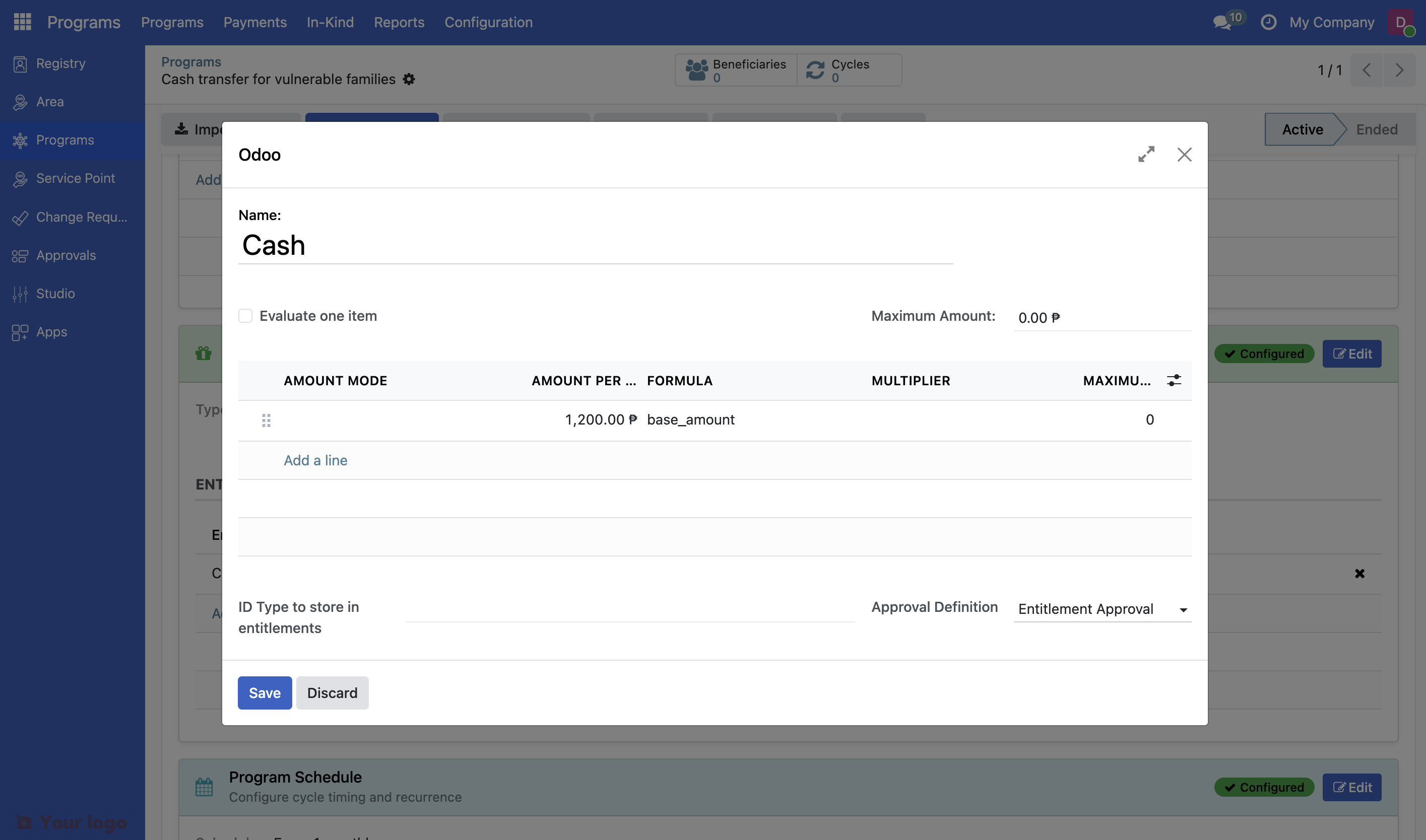Expand the dialog to full screen

pos(1146,155)
